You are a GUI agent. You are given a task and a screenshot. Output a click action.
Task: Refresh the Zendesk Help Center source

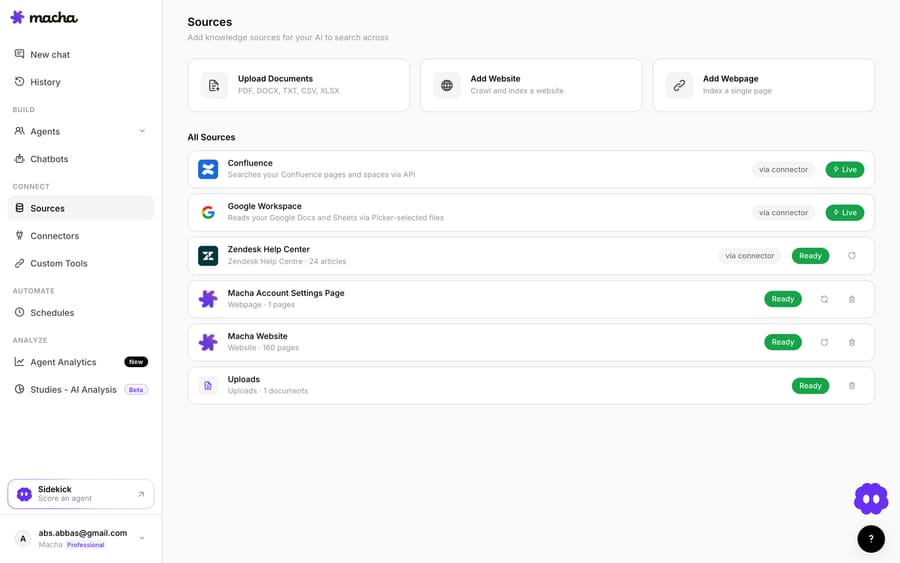pyautogui.click(x=851, y=255)
